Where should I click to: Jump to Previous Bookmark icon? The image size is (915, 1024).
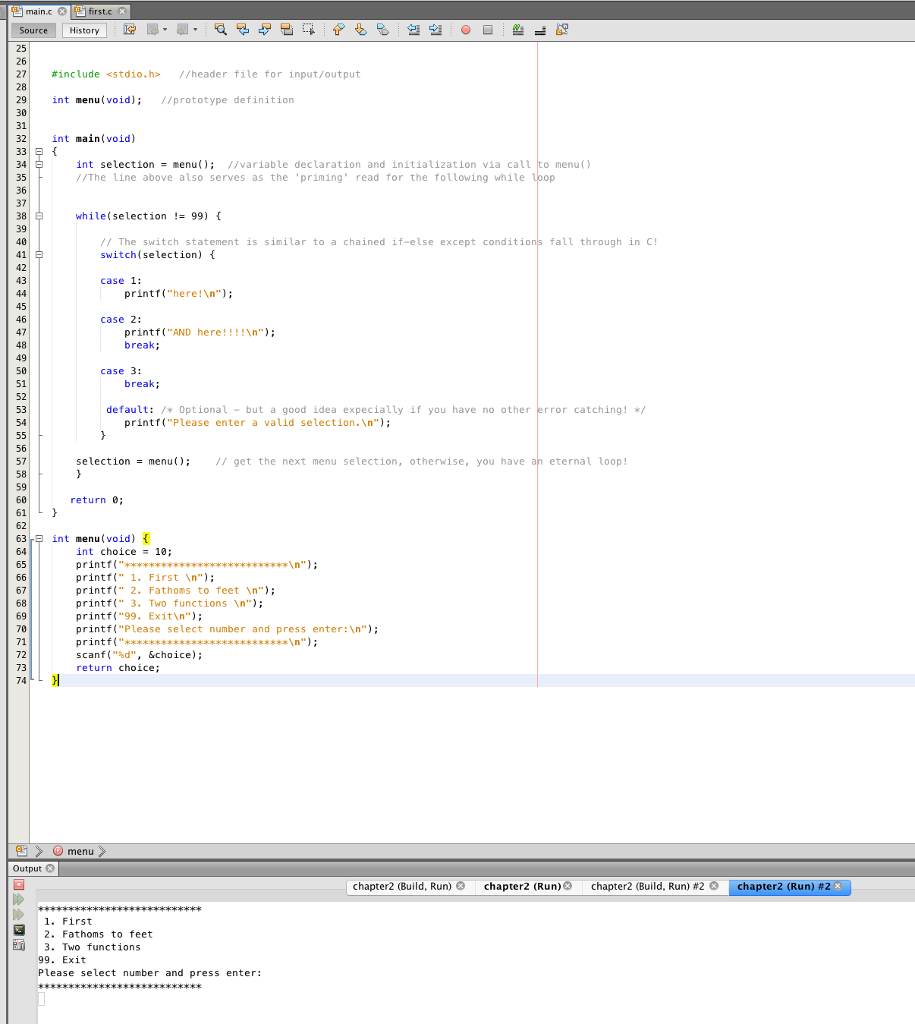[x=338, y=29]
